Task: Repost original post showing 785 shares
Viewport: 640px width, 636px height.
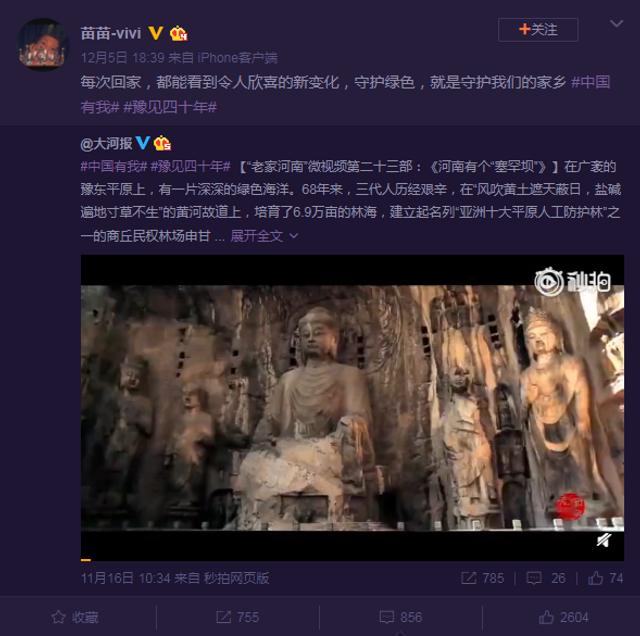Action: (482, 578)
